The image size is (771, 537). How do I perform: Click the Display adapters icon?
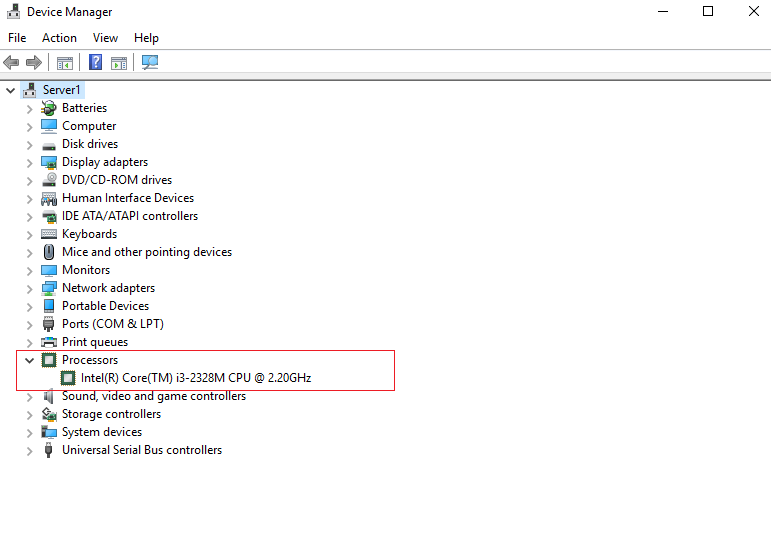(49, 162)
